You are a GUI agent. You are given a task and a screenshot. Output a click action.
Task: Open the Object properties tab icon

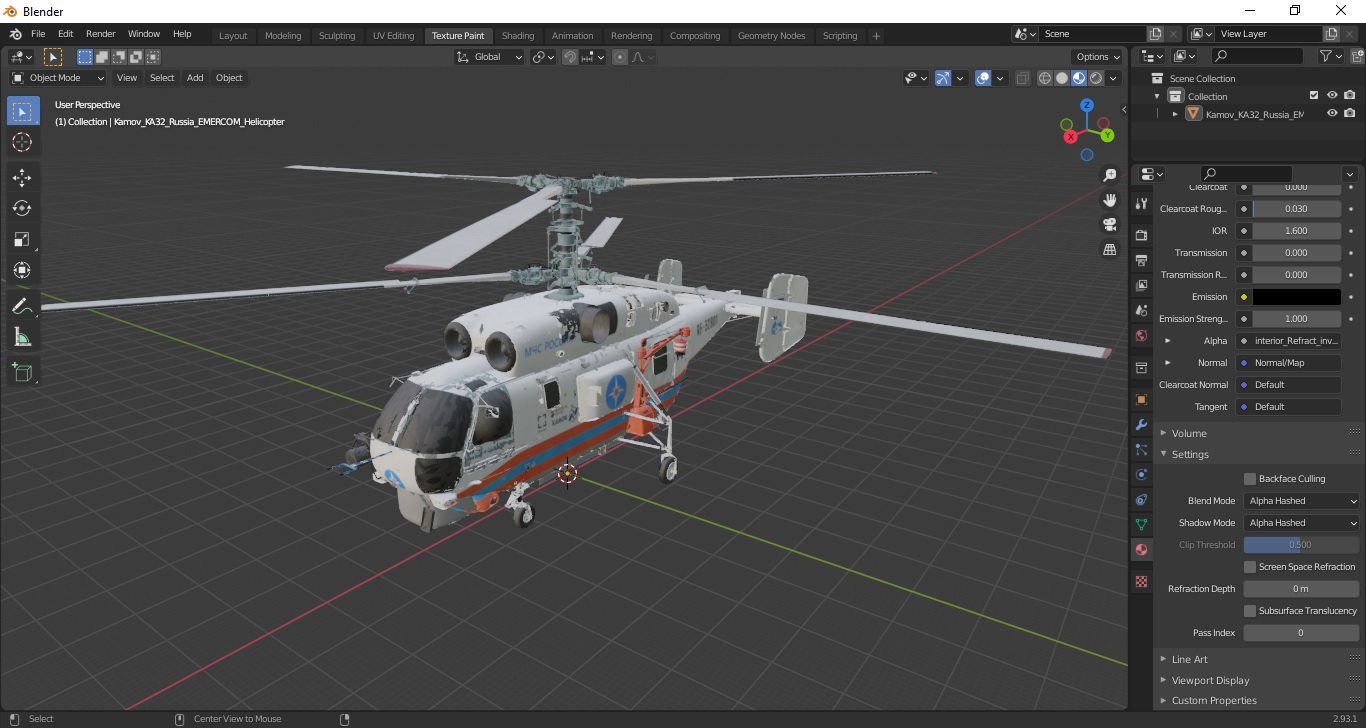[1141, 399]
